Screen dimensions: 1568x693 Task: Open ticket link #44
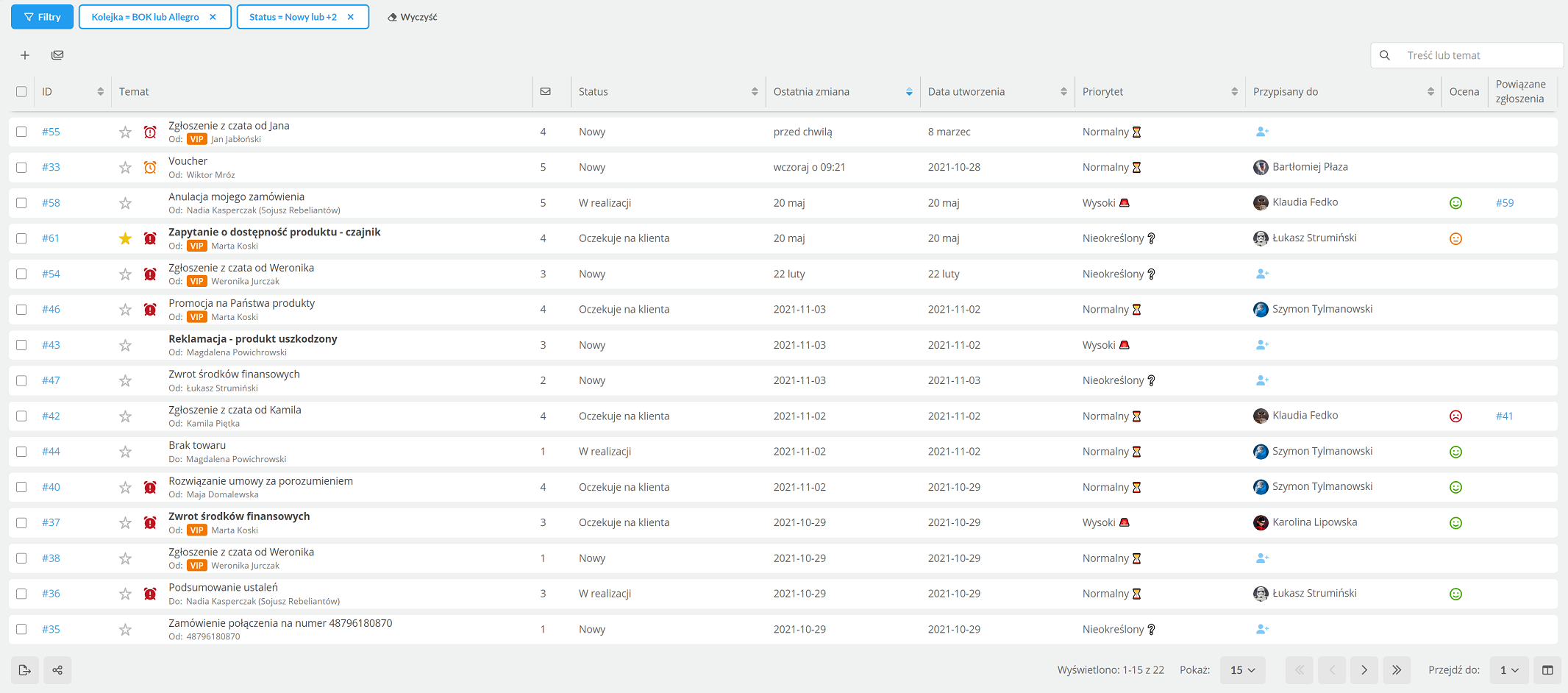(51, 452)
